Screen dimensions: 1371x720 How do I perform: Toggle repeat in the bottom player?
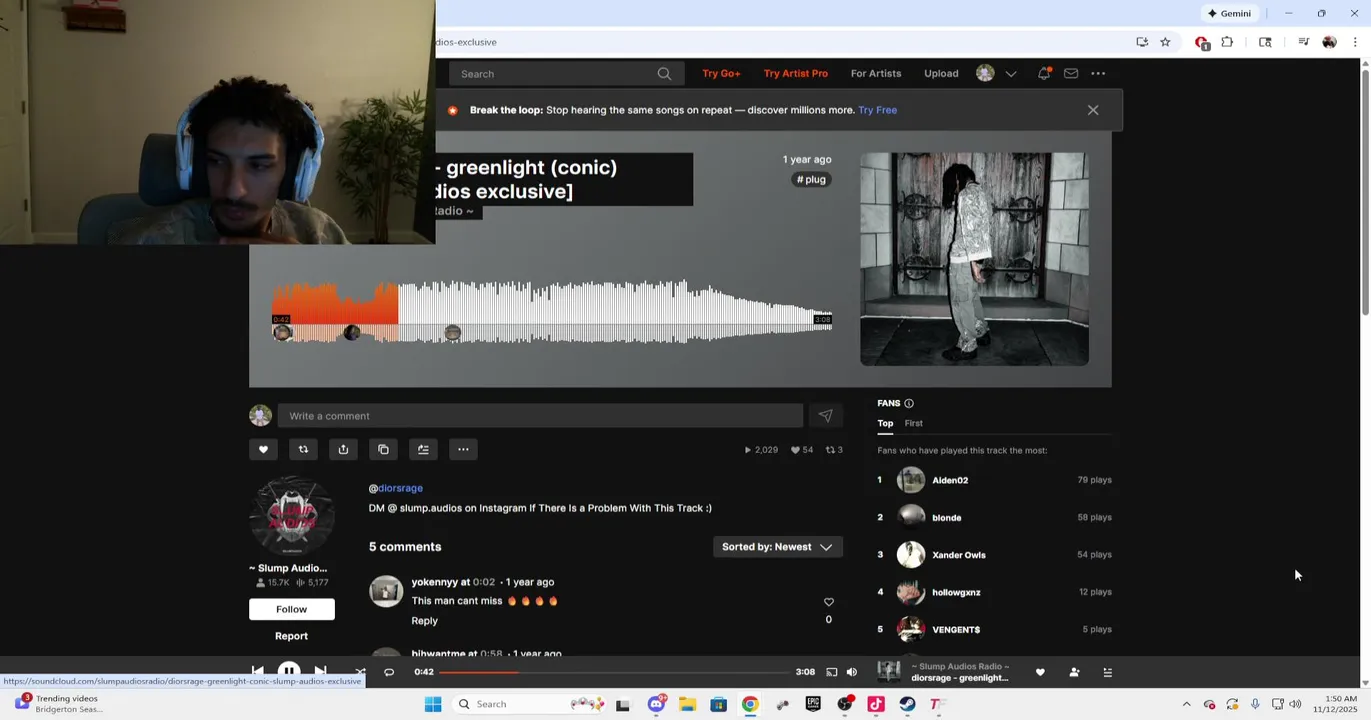[389, 672]
